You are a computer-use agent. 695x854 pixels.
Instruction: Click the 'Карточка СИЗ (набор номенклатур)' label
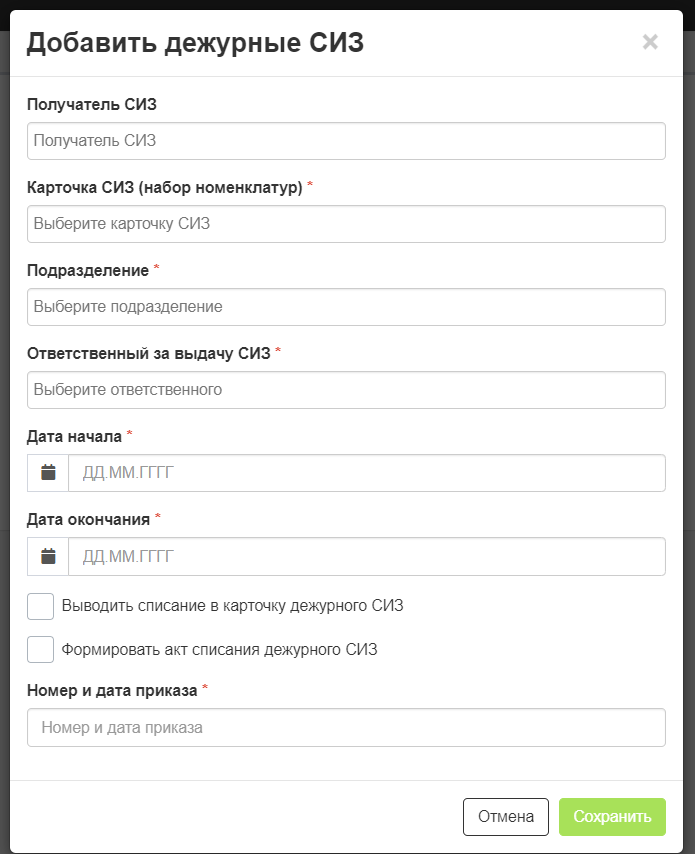[x=164, y=187]
